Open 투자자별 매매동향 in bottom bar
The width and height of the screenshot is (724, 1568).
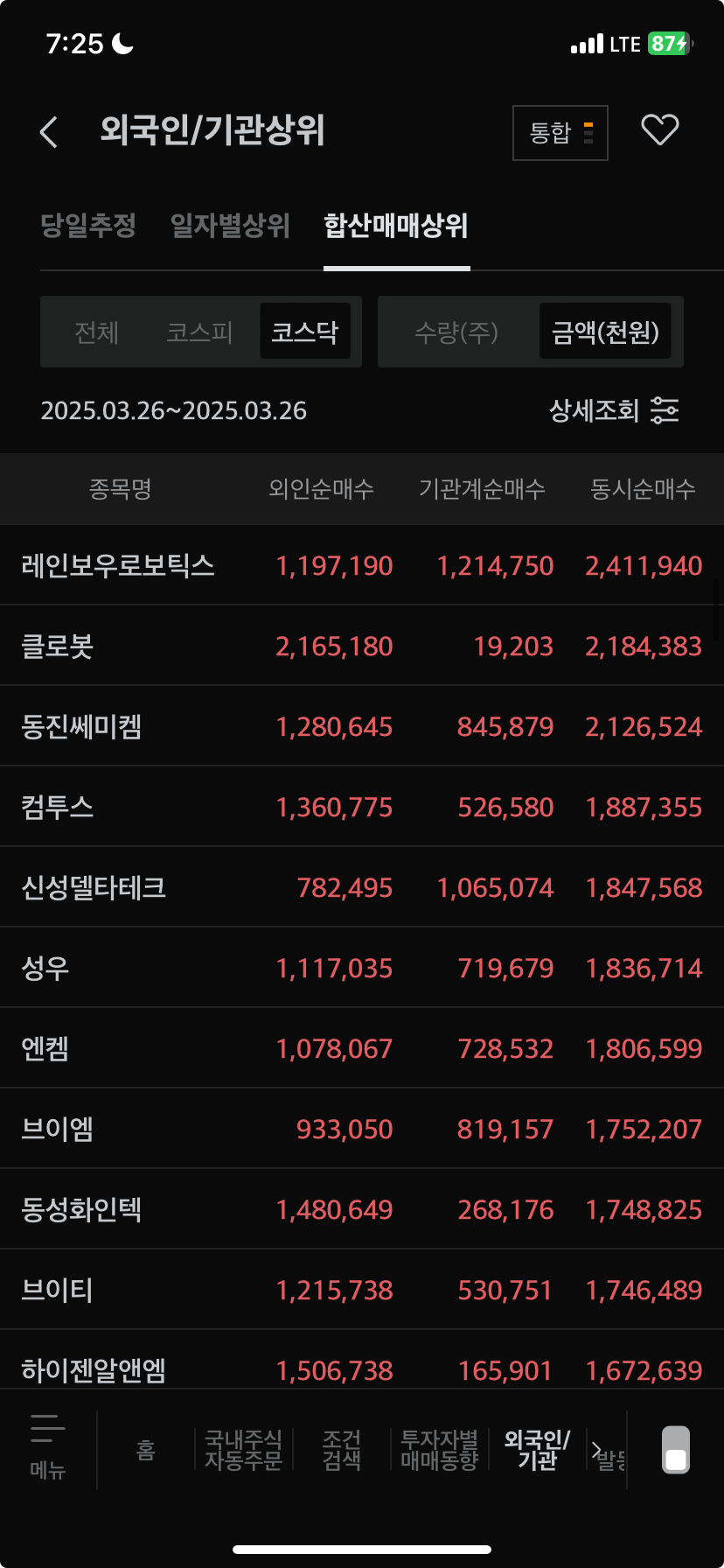pyautogui.click(x=439, y=1449)
